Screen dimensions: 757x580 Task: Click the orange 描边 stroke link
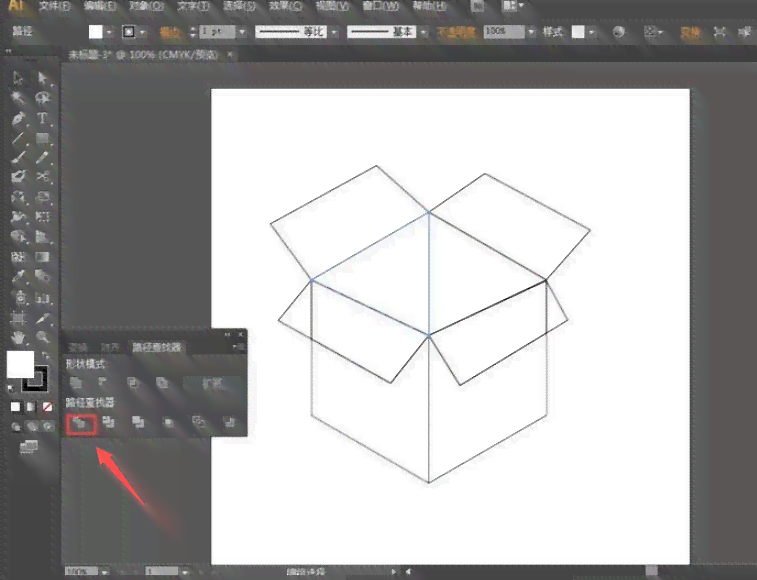169,32
